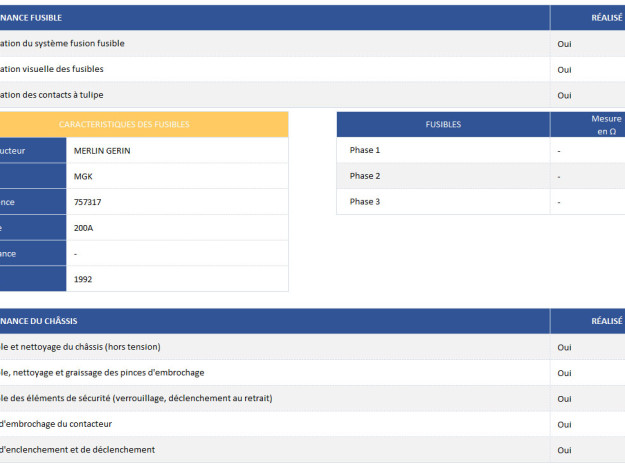Click the nettoyage du châssis (hors tension) row

click(x=80, y=347)
